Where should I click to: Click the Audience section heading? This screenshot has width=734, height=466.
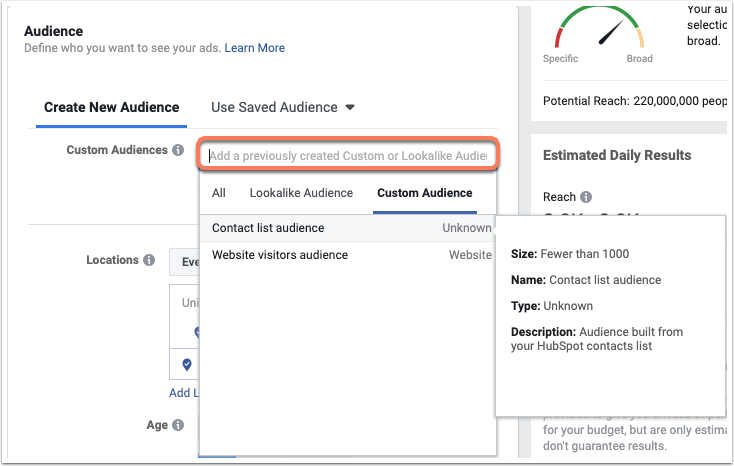click(53, 31)
